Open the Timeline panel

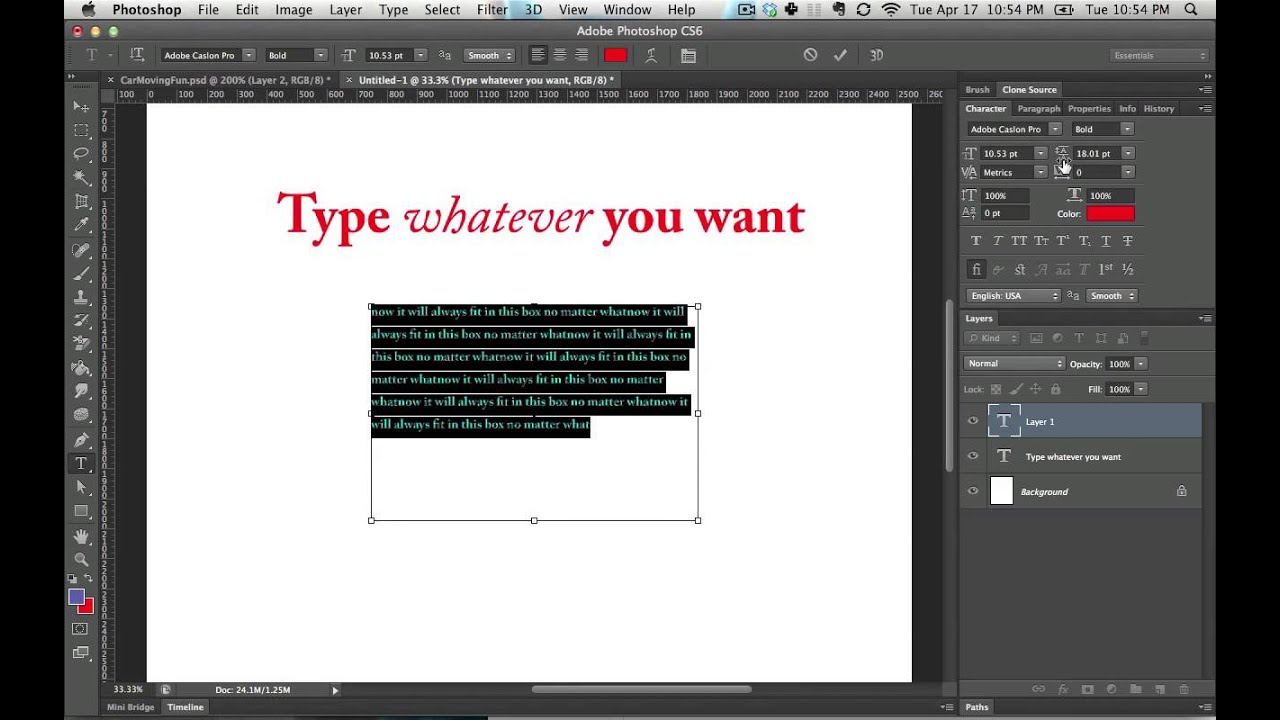[185, 707]
